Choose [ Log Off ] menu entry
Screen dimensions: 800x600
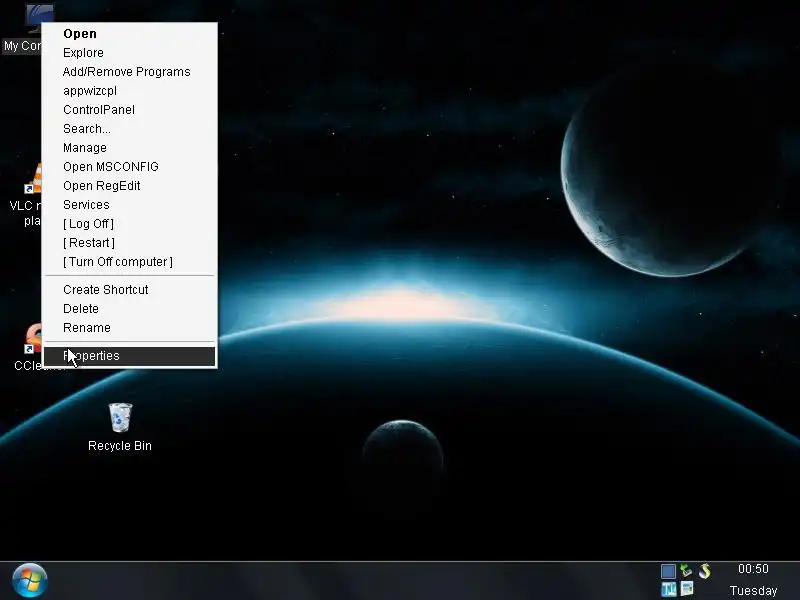pyautogui.click(x=130, y=223)
